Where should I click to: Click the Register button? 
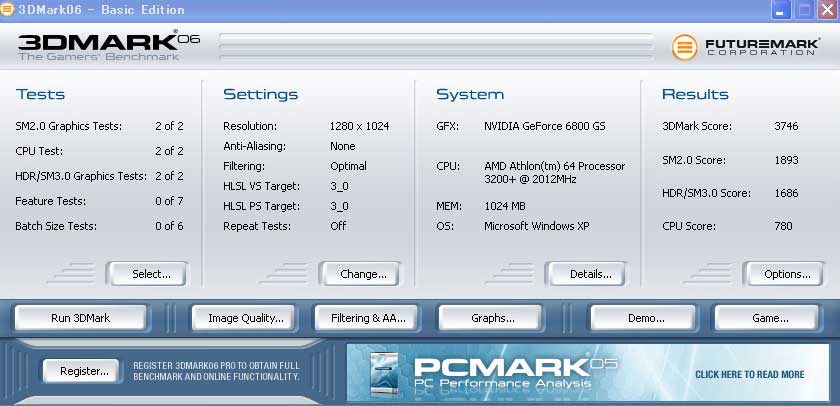click(x=81, y=371)
